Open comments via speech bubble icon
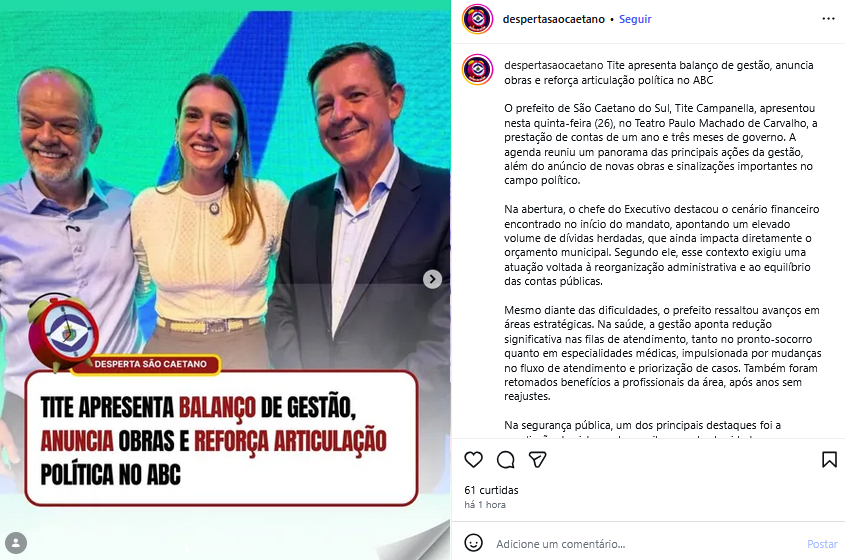The height and width of the screenshot is (560, 845). (505, 460)
